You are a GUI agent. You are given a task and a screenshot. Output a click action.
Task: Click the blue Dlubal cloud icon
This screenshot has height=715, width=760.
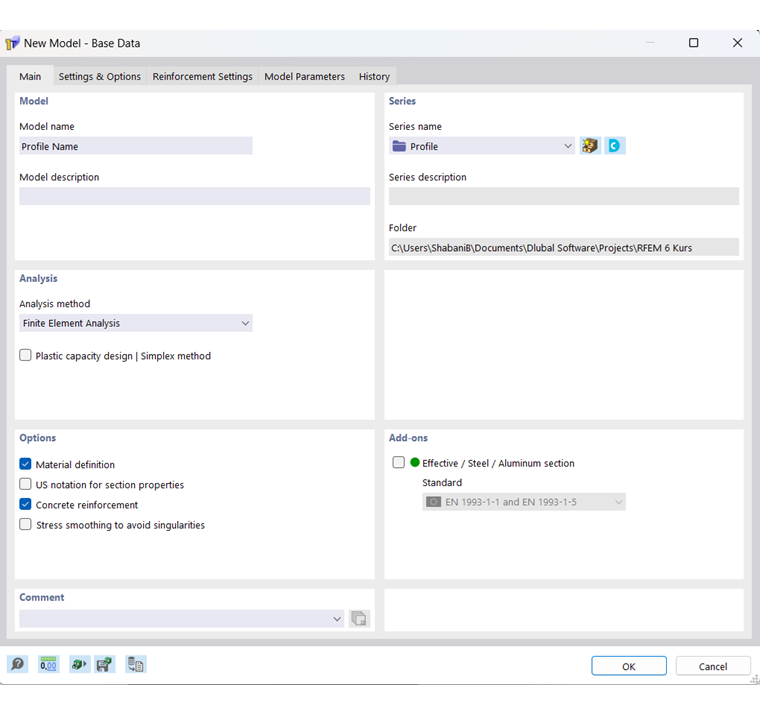[x=615, y=146]
